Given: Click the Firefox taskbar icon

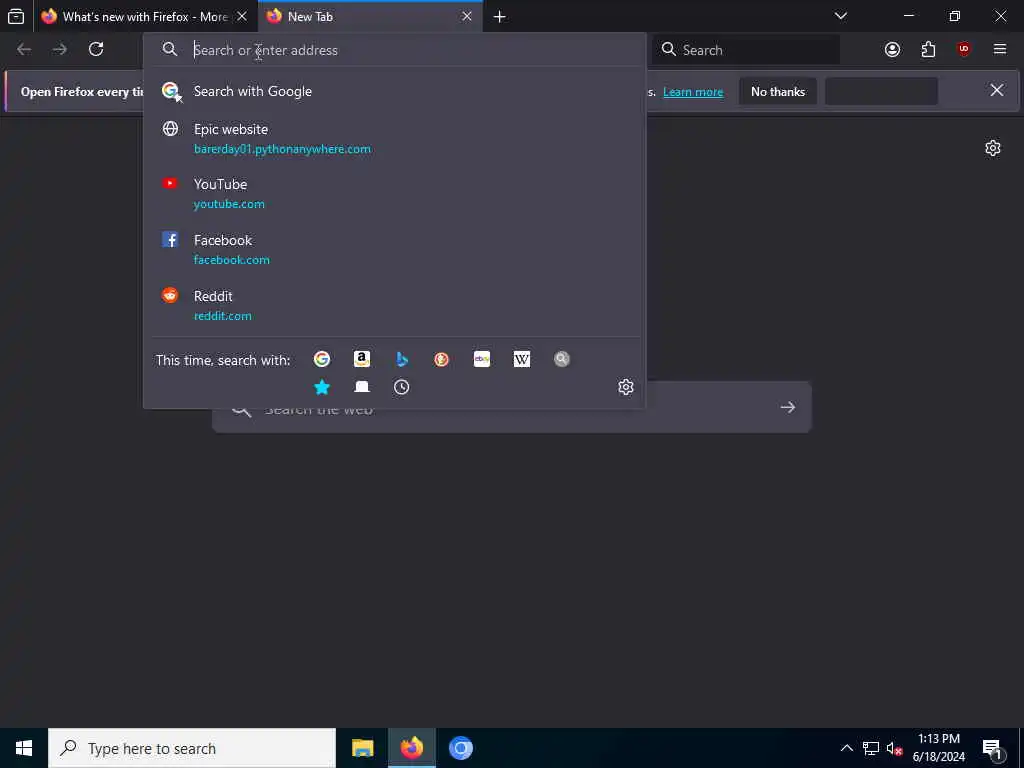Looking at the screenshot, I should click(411, 748).
